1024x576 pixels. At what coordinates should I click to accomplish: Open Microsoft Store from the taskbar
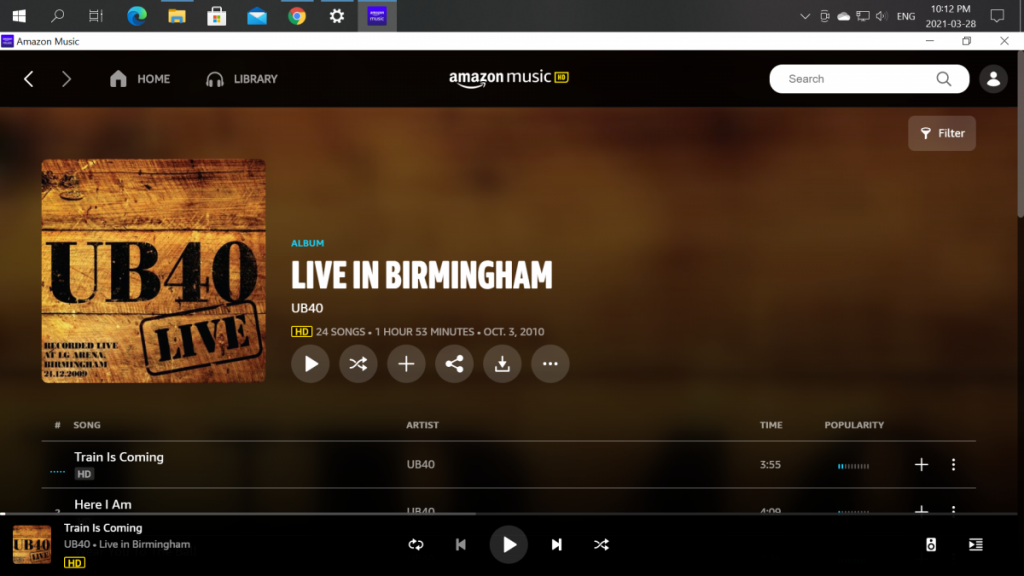[x=217, y=16]
